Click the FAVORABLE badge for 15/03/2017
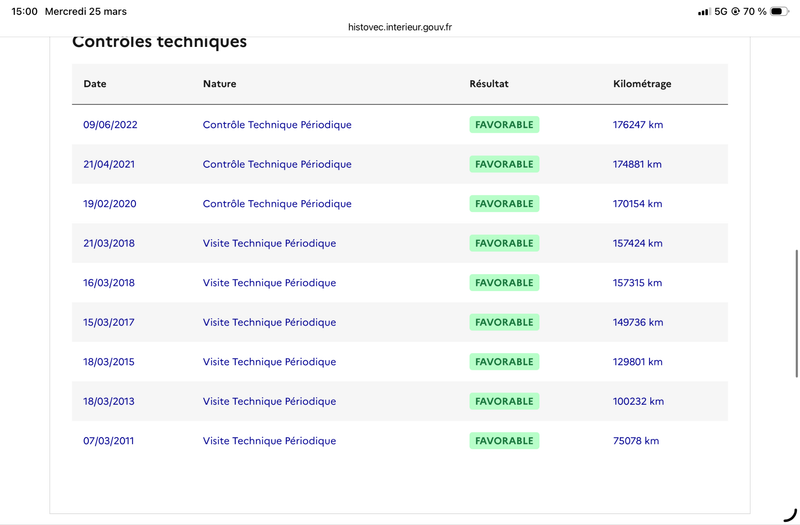 (x=504, y=322)
